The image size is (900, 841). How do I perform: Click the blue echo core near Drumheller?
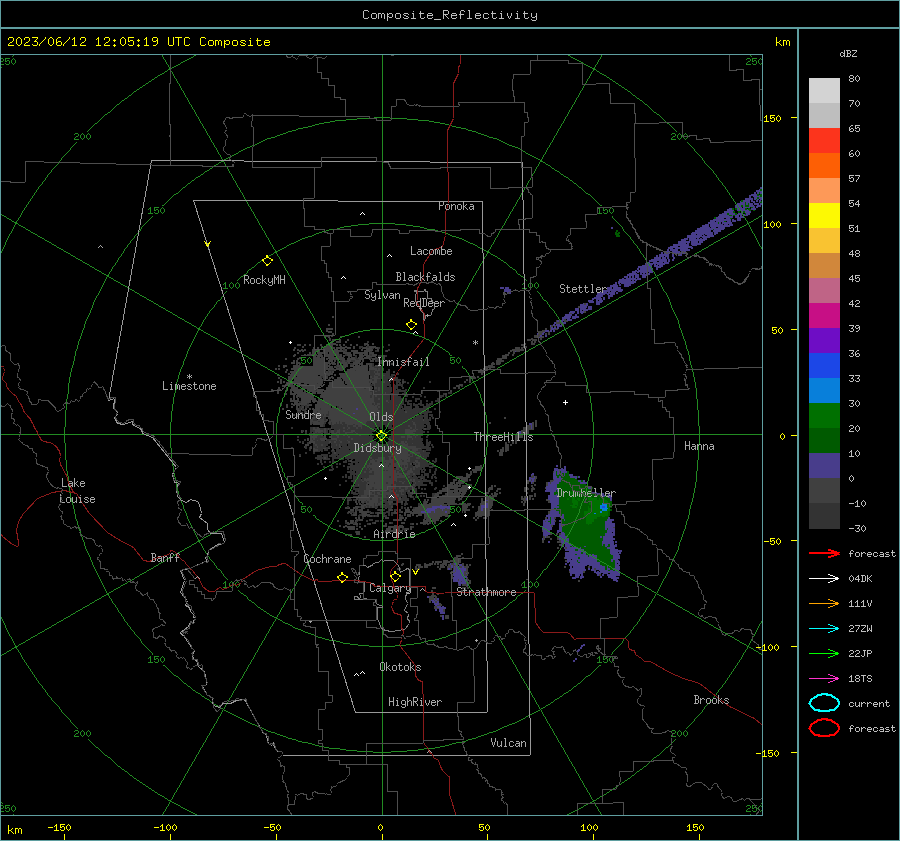click(x=603, y=507)
